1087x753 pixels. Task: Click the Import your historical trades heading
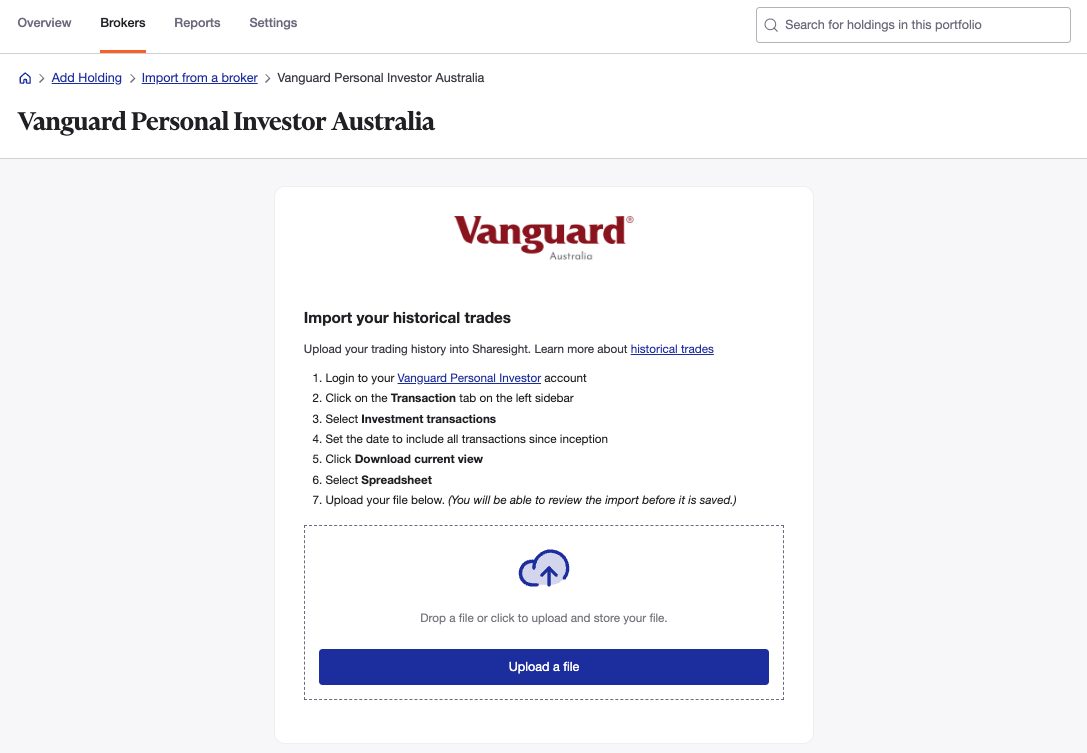click(x=406, y=317)
